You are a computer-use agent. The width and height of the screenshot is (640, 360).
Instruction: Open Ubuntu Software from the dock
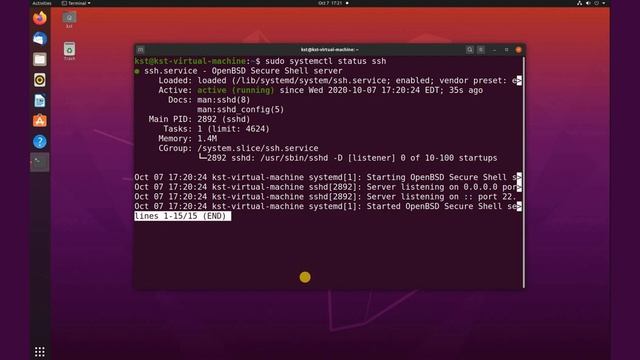click(x=40, y=121)
